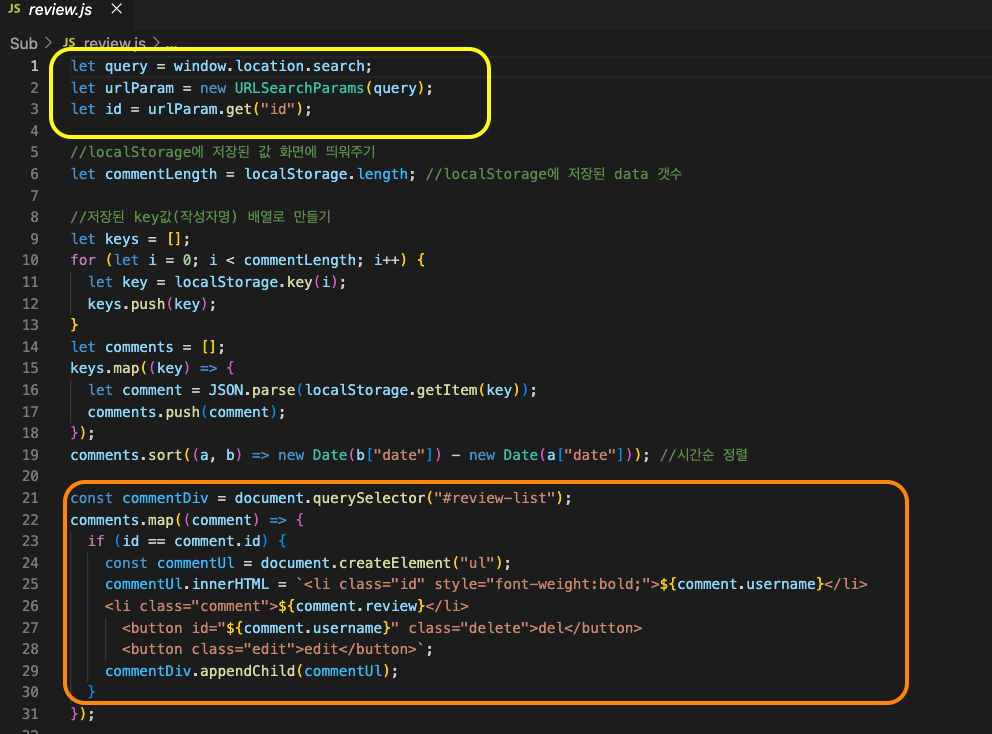The image size is (992, 734).
Task: Click 'localStorage.length' on line 6
Action: pos(326,174)
